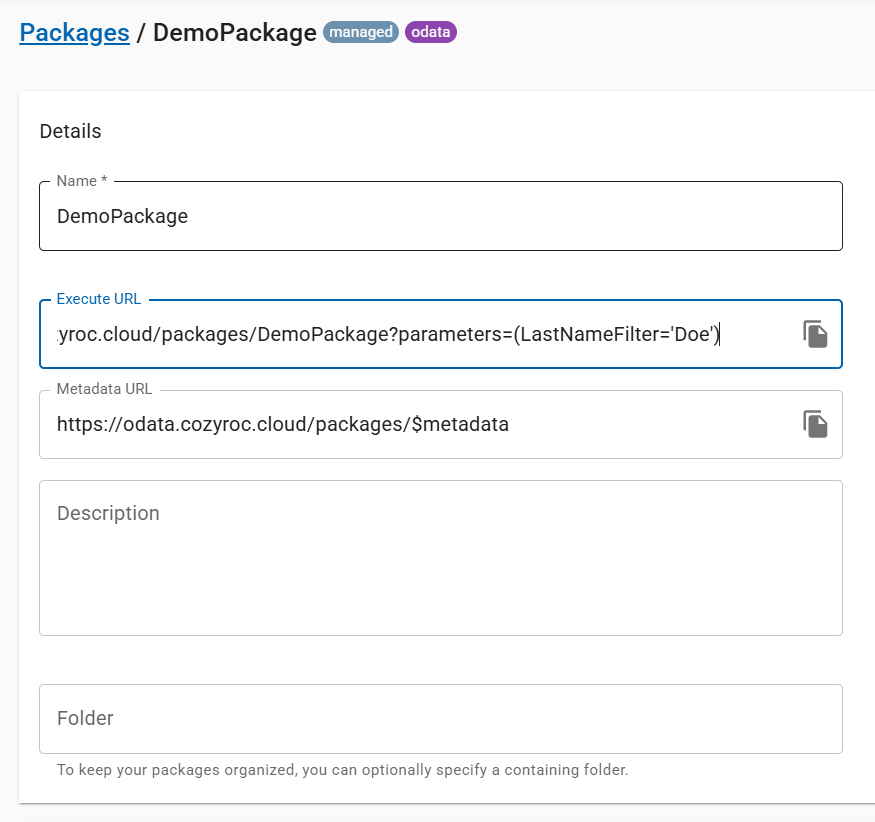Place cursor after 'Doe') in Execute URL
Viewport: 875px width, 822px height.
[x=721, y=335]
